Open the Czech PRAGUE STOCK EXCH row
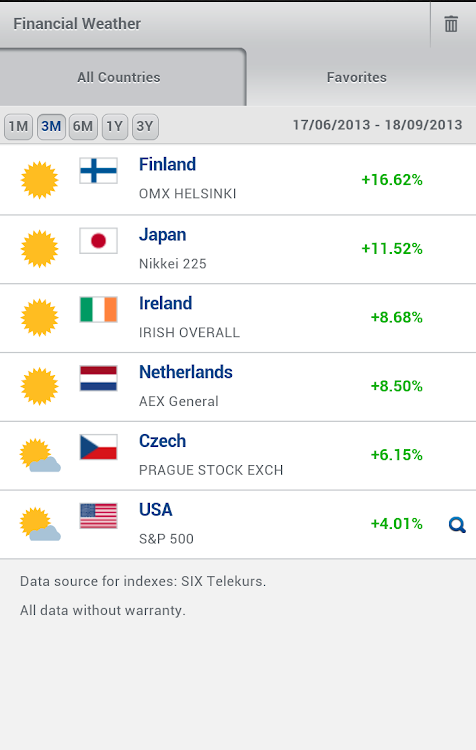 point(238,455)
